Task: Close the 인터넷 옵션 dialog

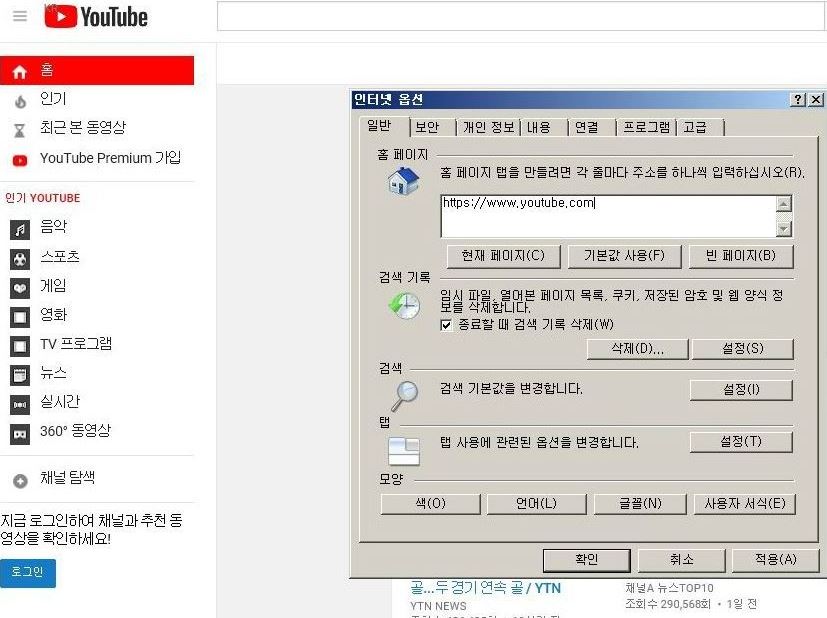Action: pyautogui.click(x=815, y=99)
